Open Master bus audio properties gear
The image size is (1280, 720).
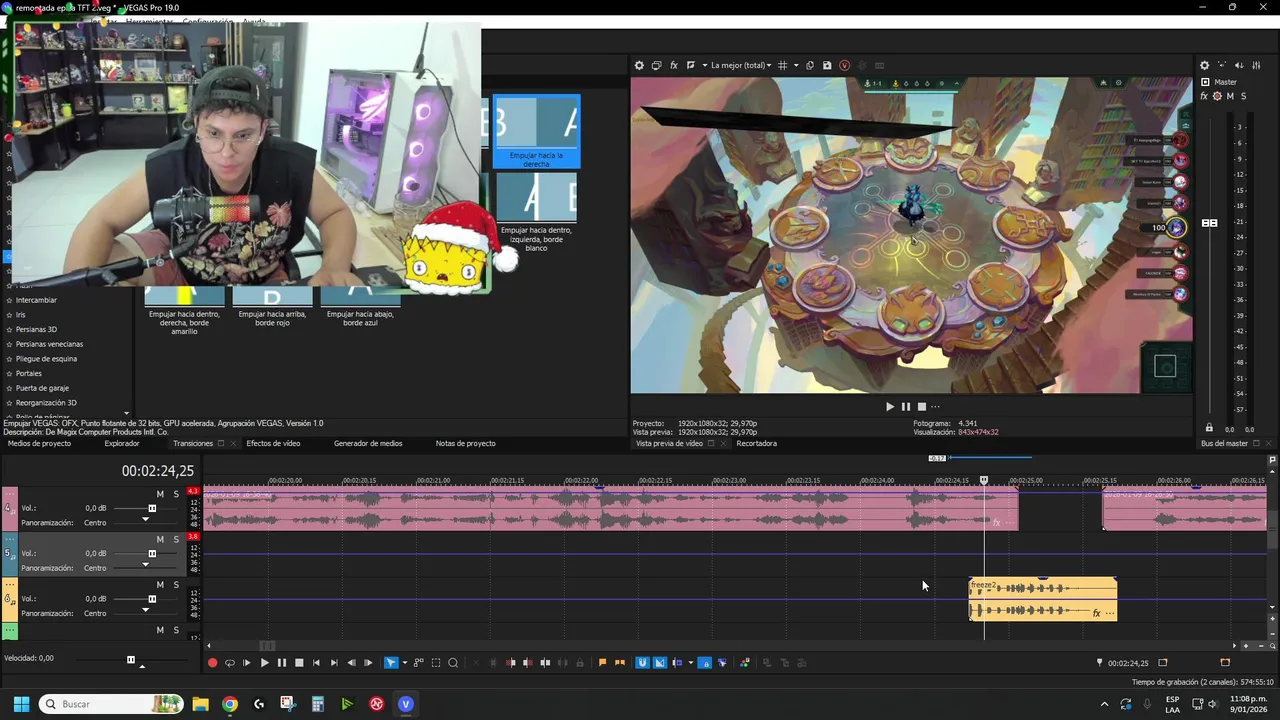1204,65
